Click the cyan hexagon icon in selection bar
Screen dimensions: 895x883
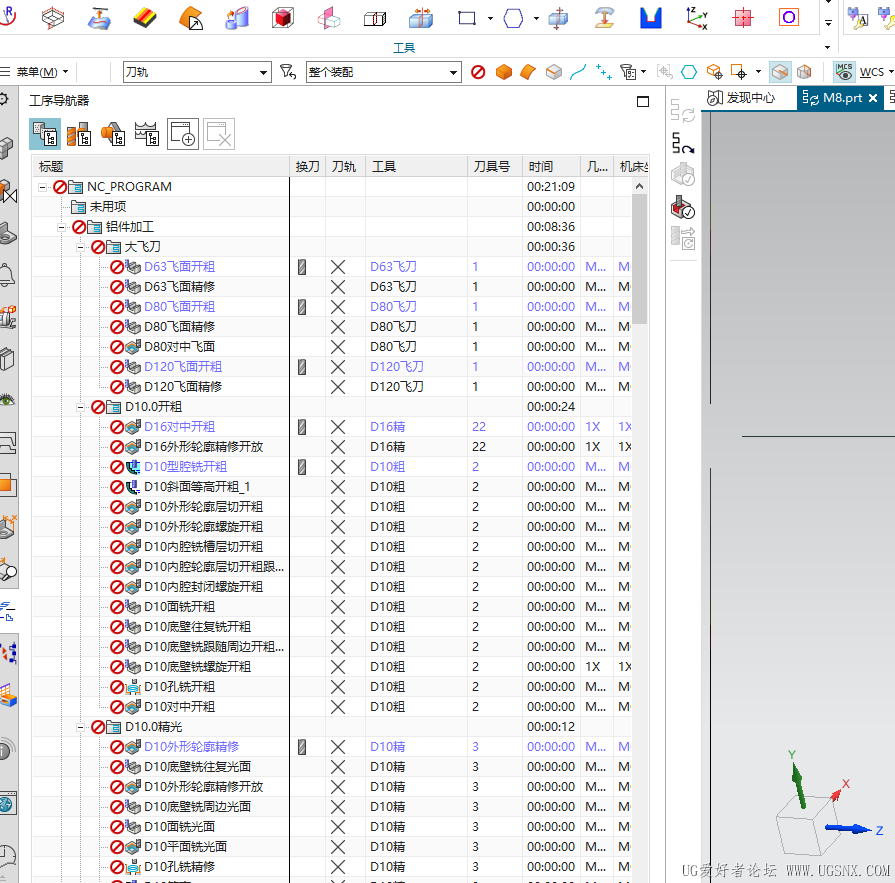point(689,72)
